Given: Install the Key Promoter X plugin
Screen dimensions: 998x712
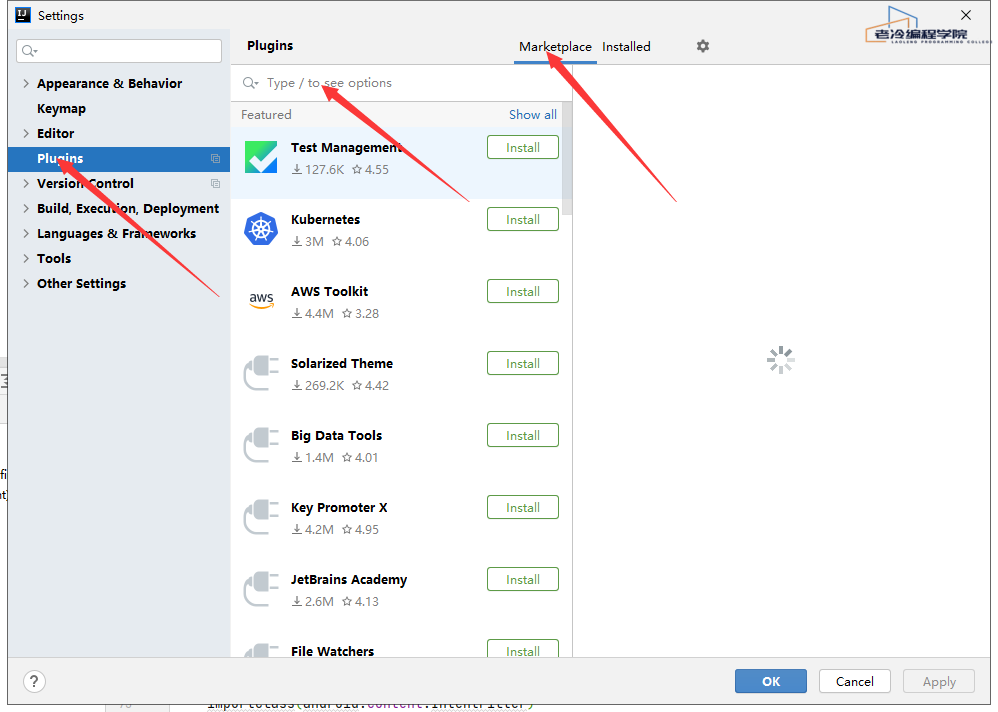Looking at the screenshot, I should click(x=523, y=506).
